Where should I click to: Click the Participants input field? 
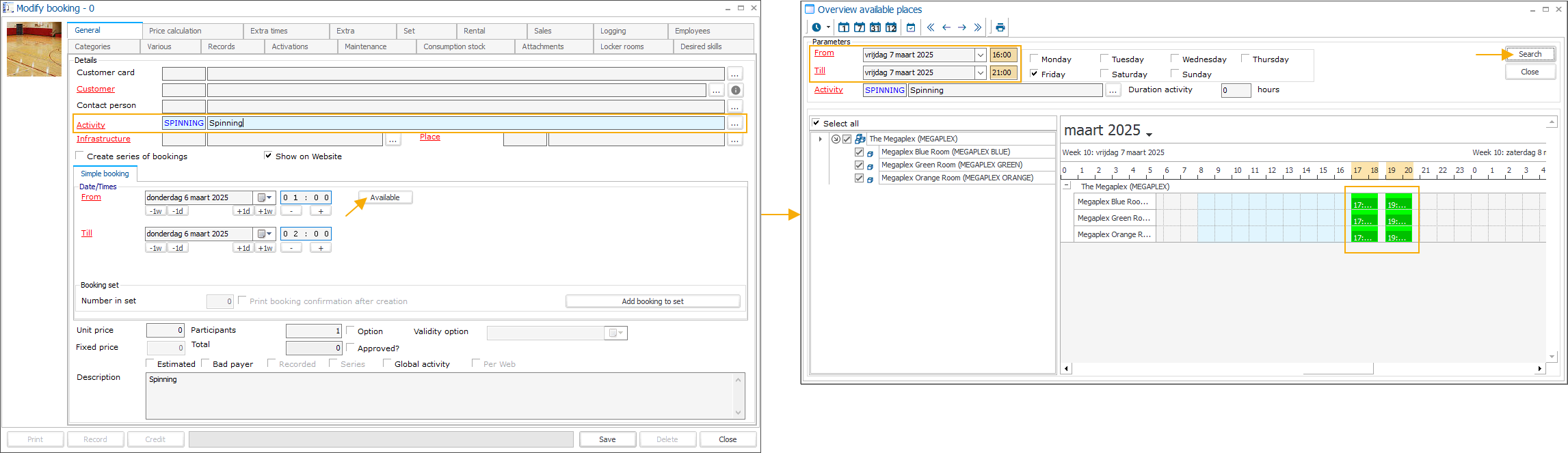(313, 331)
